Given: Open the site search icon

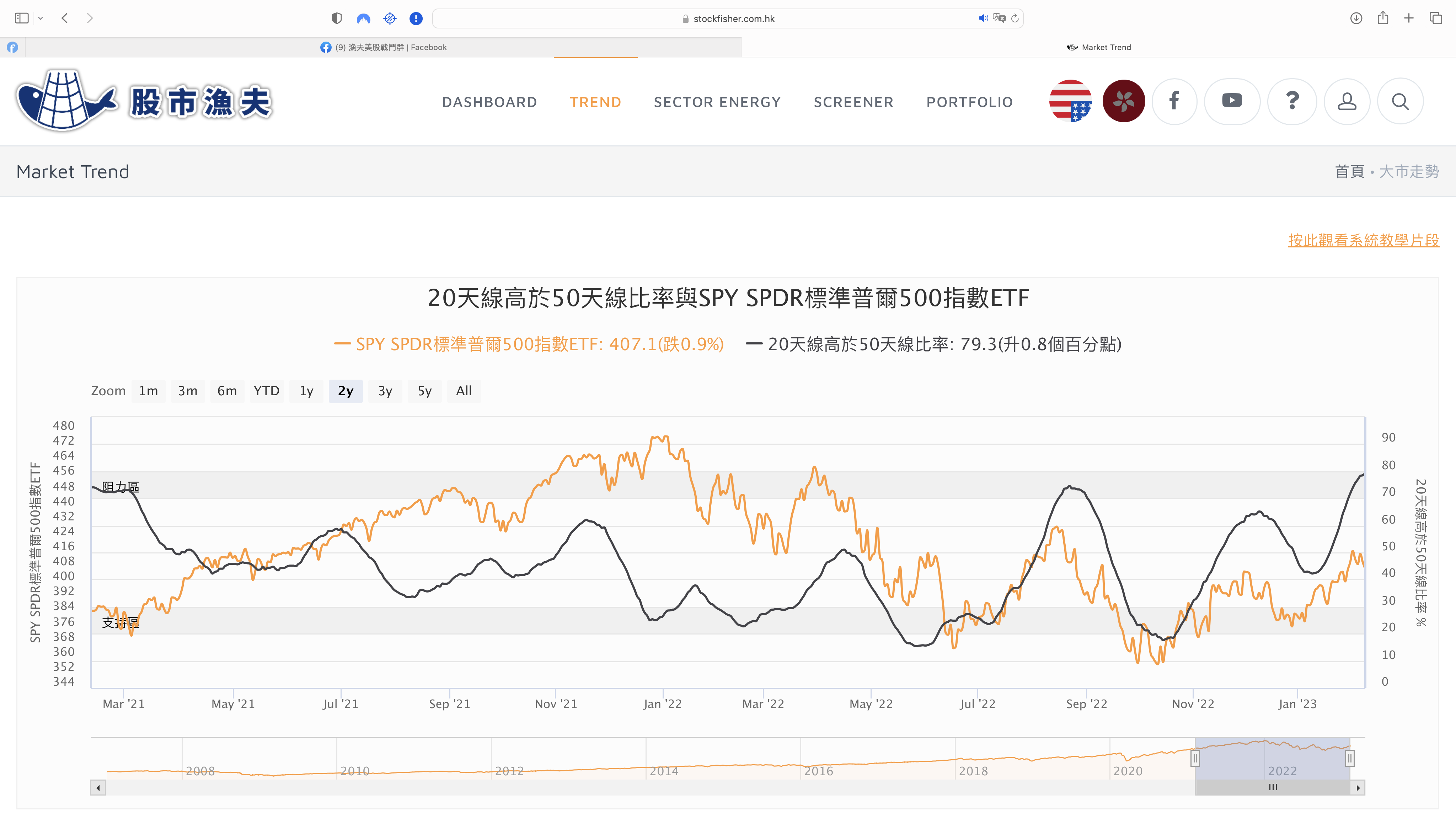Looking at the screenshot, I should tap(1400, 101).
